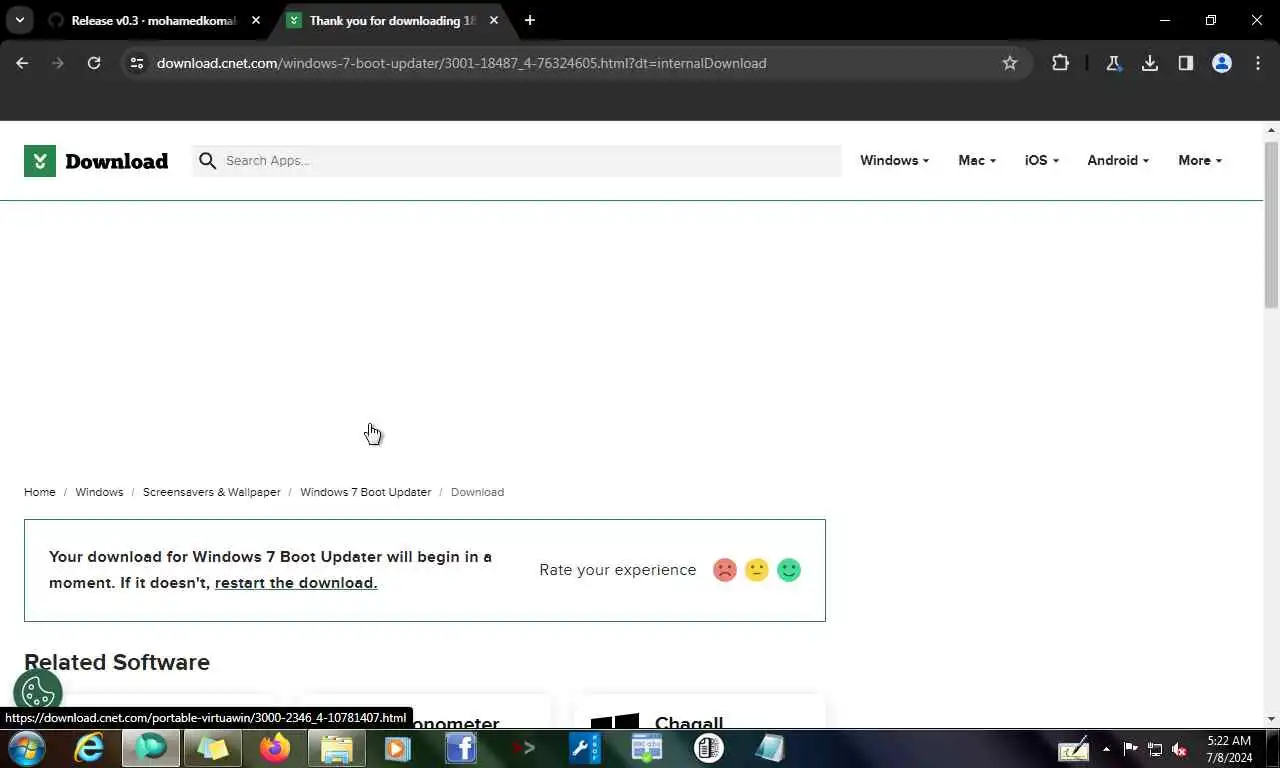
Task: Open File Explorer folder on taskbar
Action: coord(336,748)
